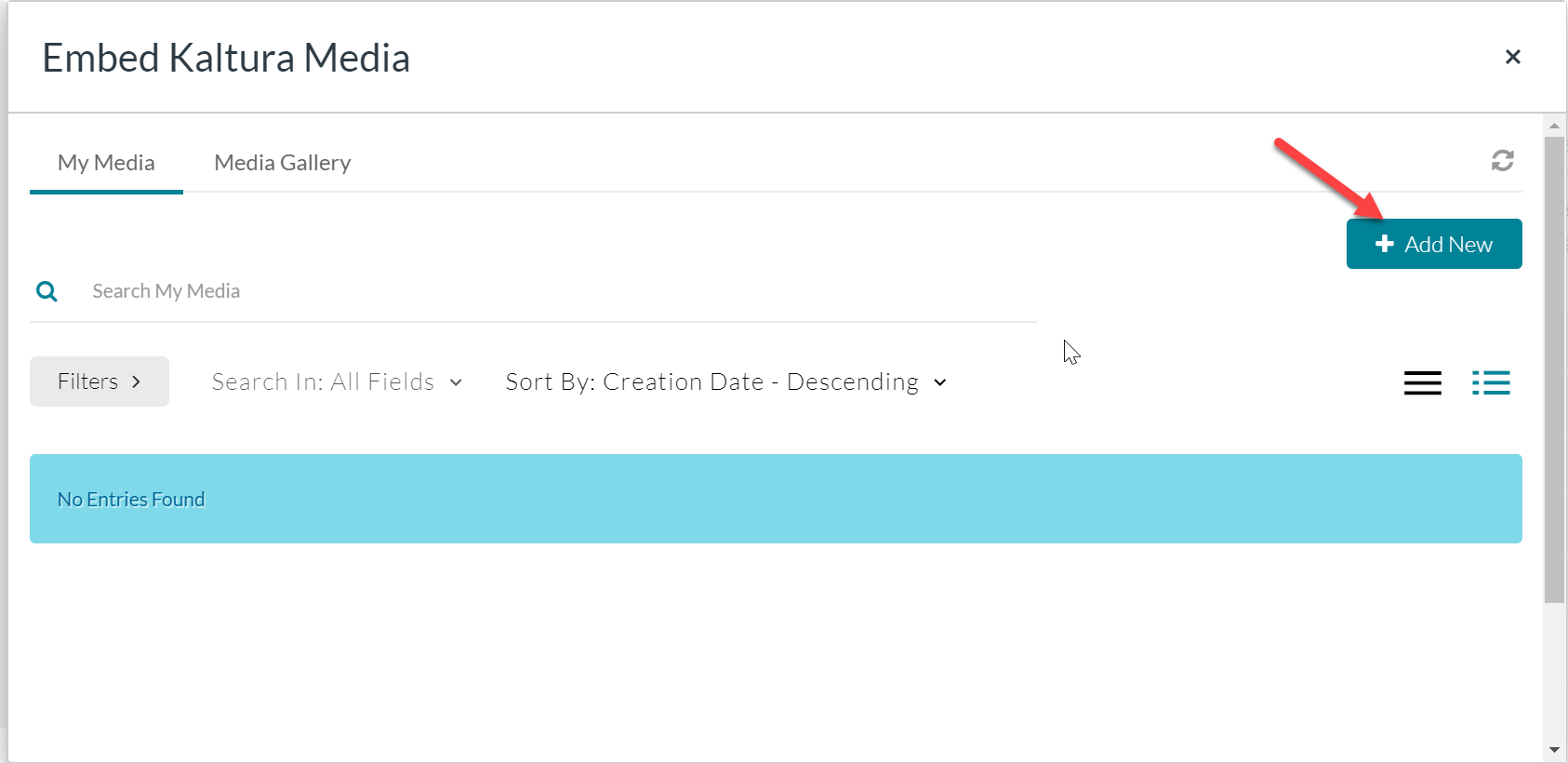Click the Search My Media text field
Viewport: 1568px width, 763px height.
tap(558, 291)
